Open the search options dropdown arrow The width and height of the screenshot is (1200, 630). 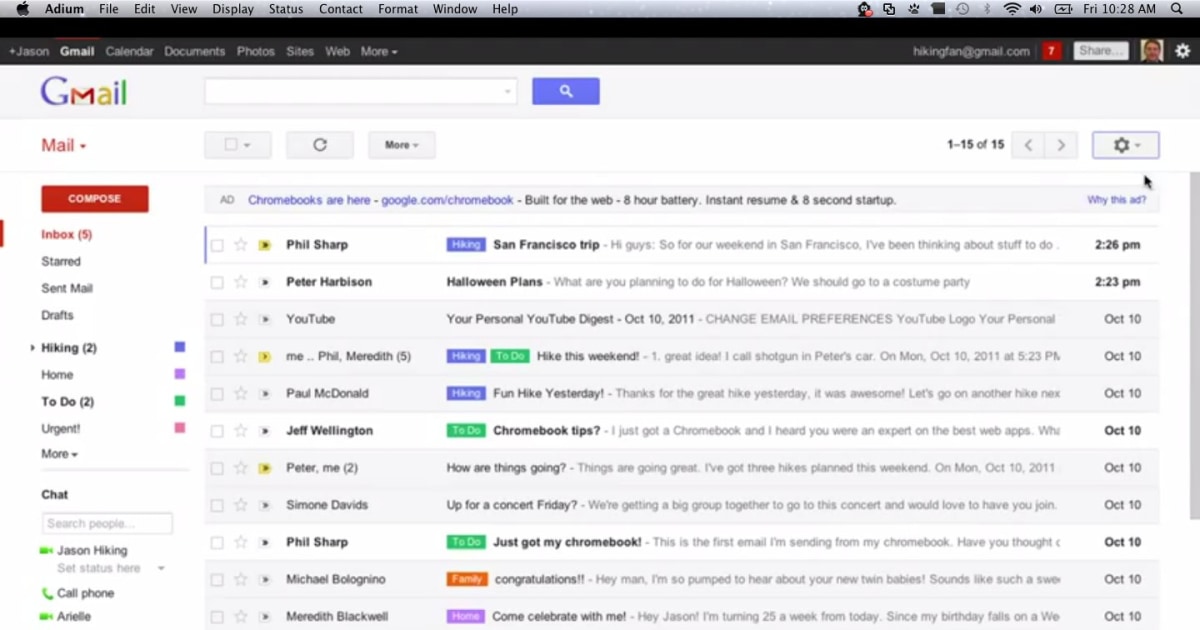[507, 92]
